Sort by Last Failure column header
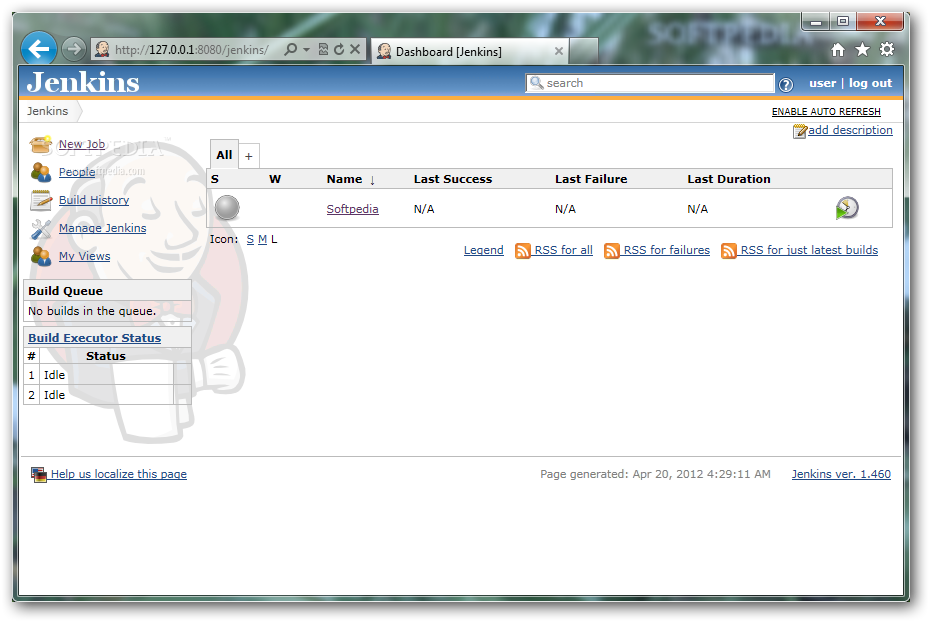This screenshot has height=622, width=930. pyautogui.click(x=591, y=179)
